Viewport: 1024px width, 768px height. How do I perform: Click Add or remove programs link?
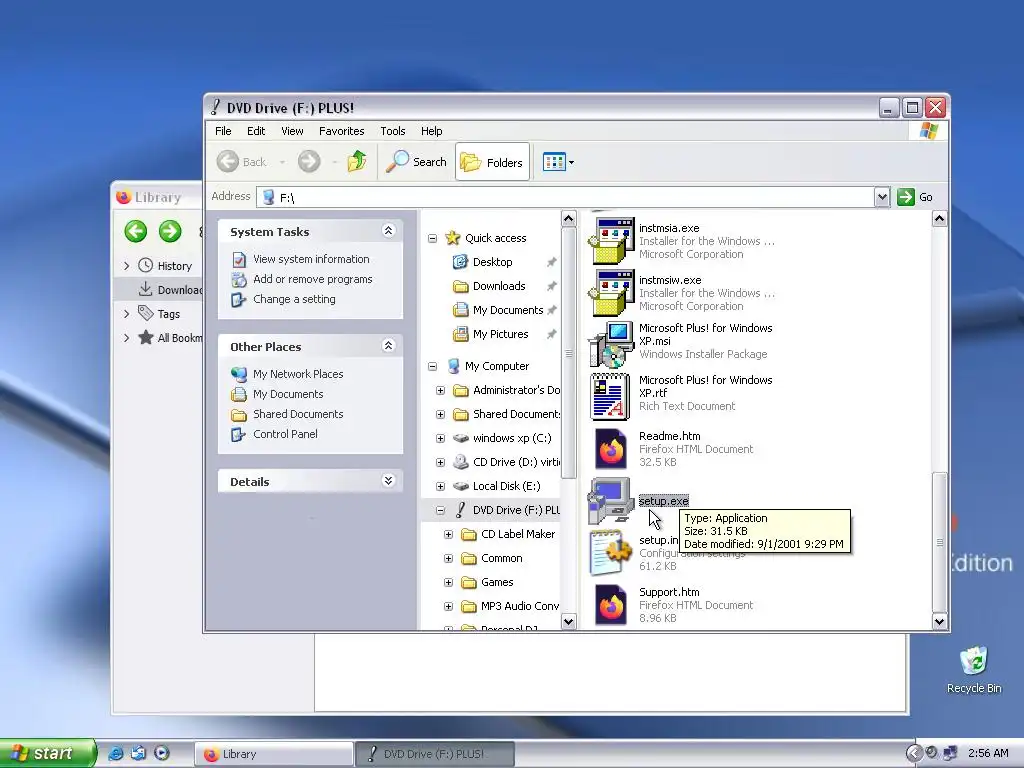[x=312, y=280]
